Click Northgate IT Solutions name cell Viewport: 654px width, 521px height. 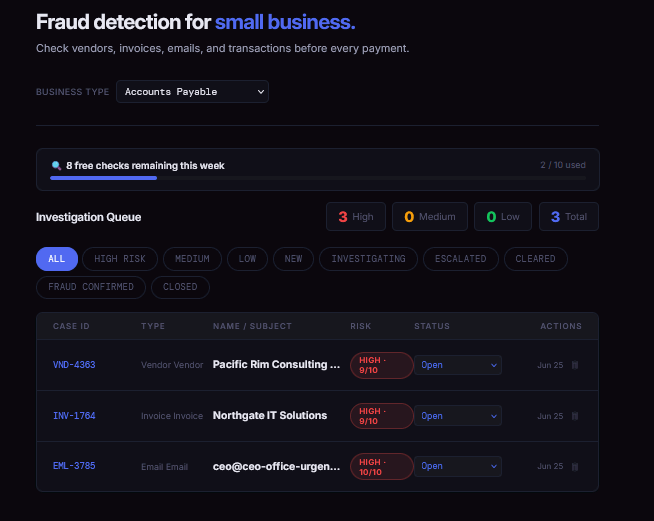pos(270,415)
